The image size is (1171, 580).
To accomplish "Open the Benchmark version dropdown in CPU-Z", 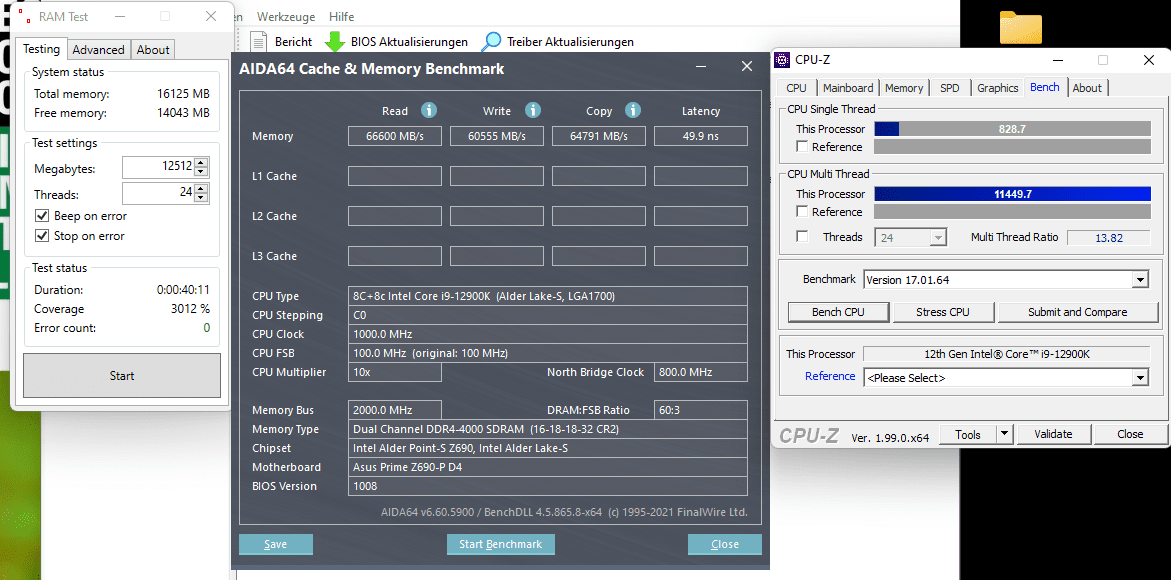I will (x=1140, y=281).
